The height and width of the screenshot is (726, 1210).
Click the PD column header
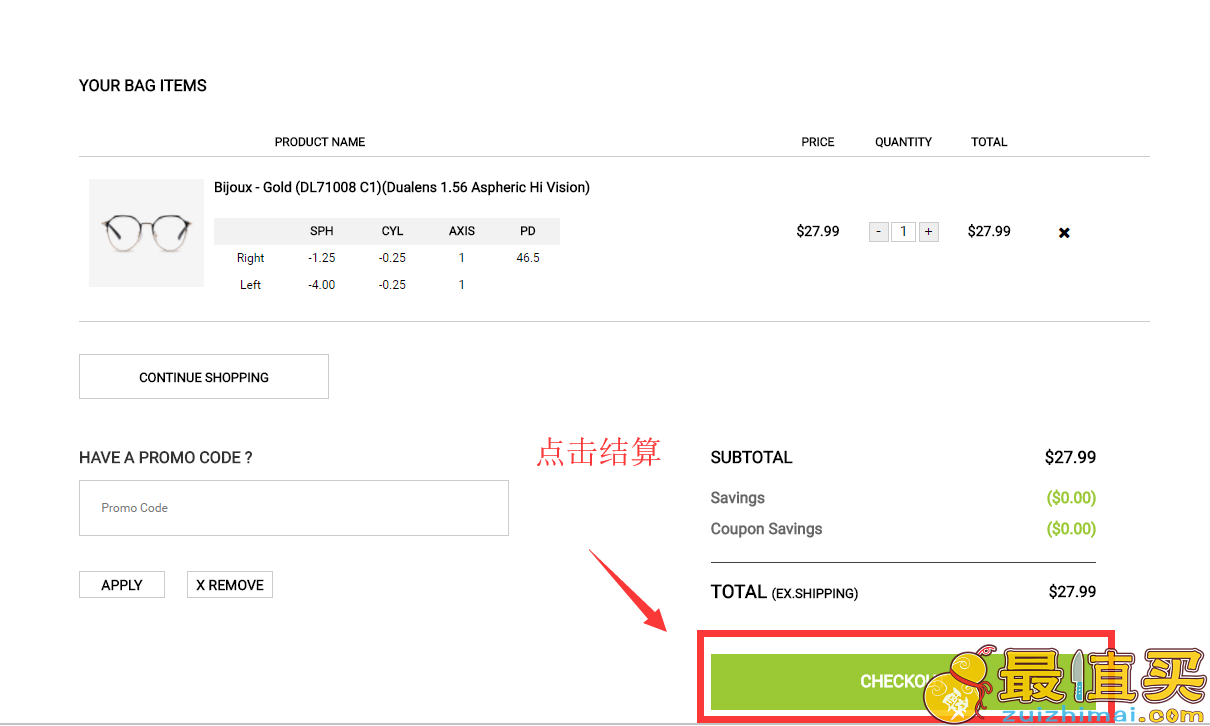[528, 231]
